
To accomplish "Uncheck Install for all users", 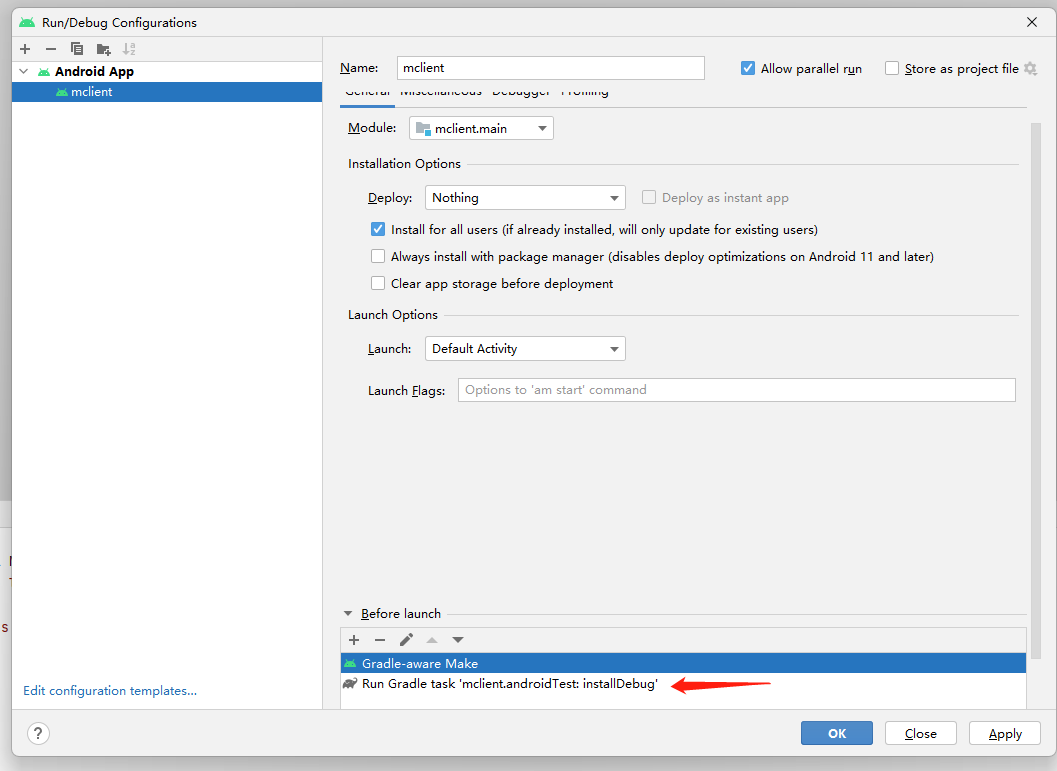I will point(378,229).
